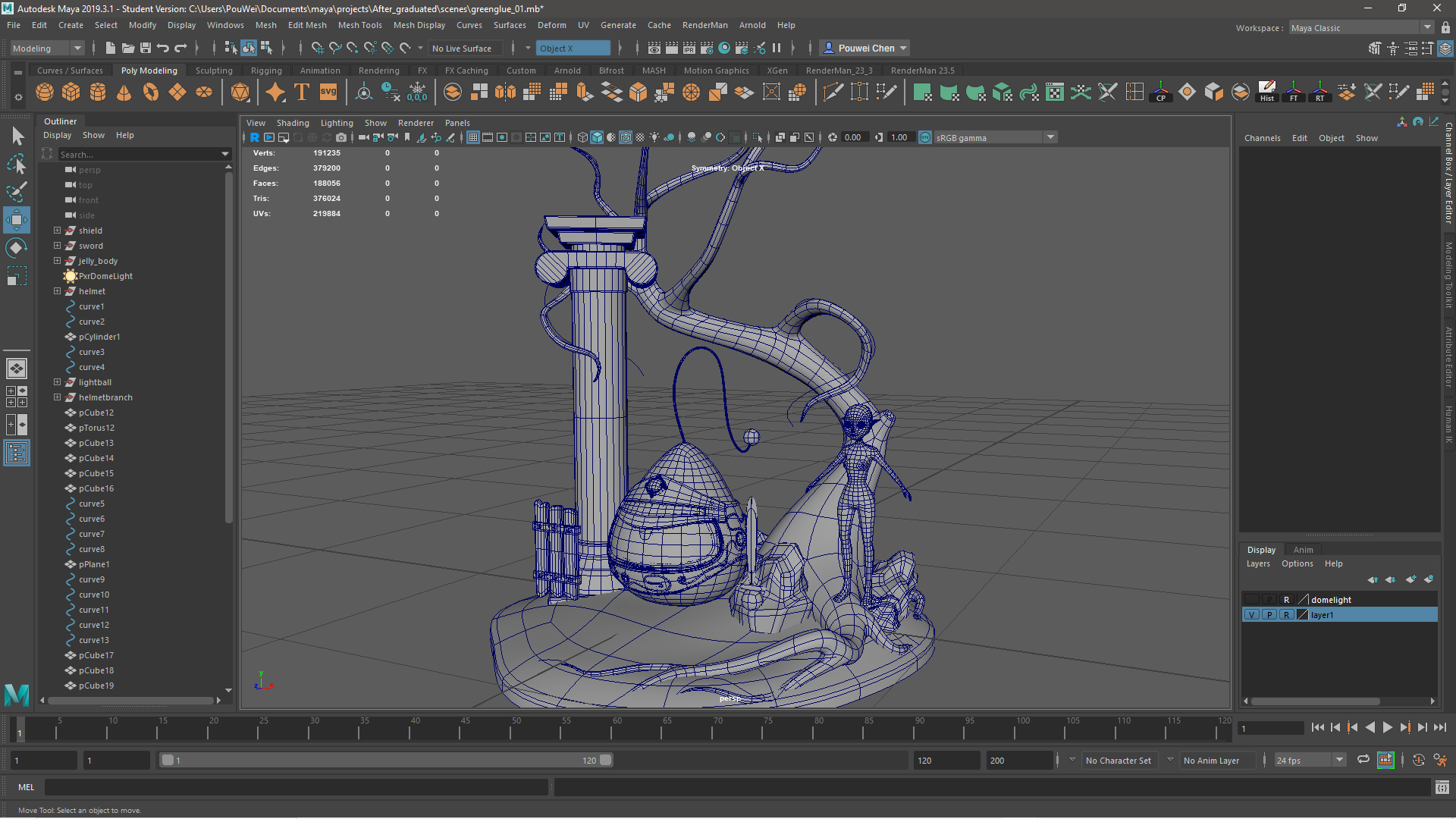Toggle visibility V box on layer1
Image resolution: width=1456 pixels, height=819 pixels.
click(x=1252, y=615)
